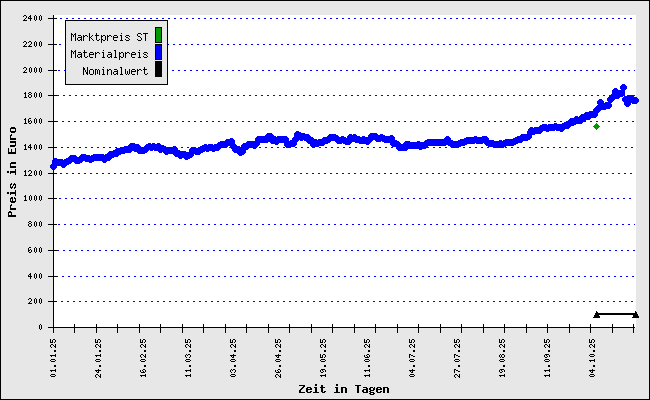Viewport: 650px width, 400px height.
Task: Click the left black triangle Nominalwert marker
Action: [597, 314]
